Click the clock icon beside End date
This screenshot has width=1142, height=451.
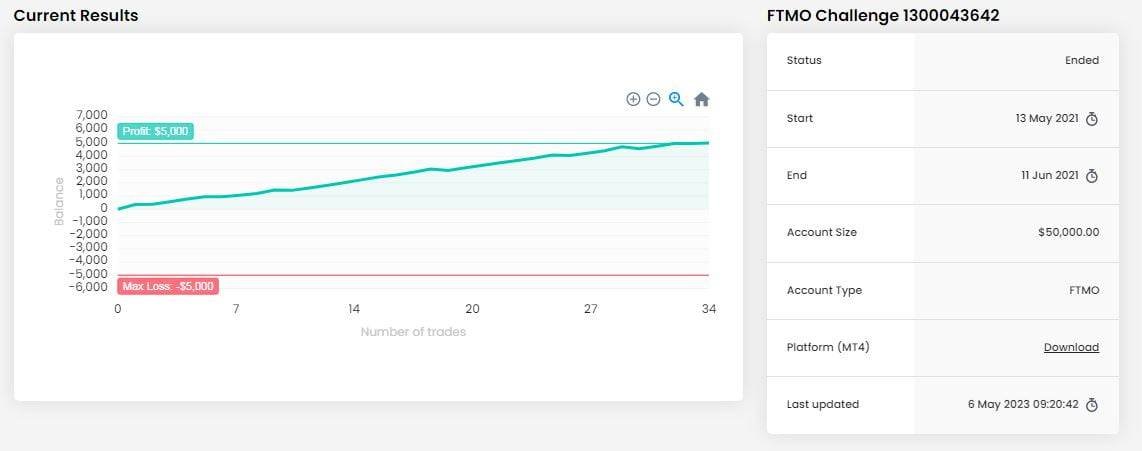pos(1092,176)
